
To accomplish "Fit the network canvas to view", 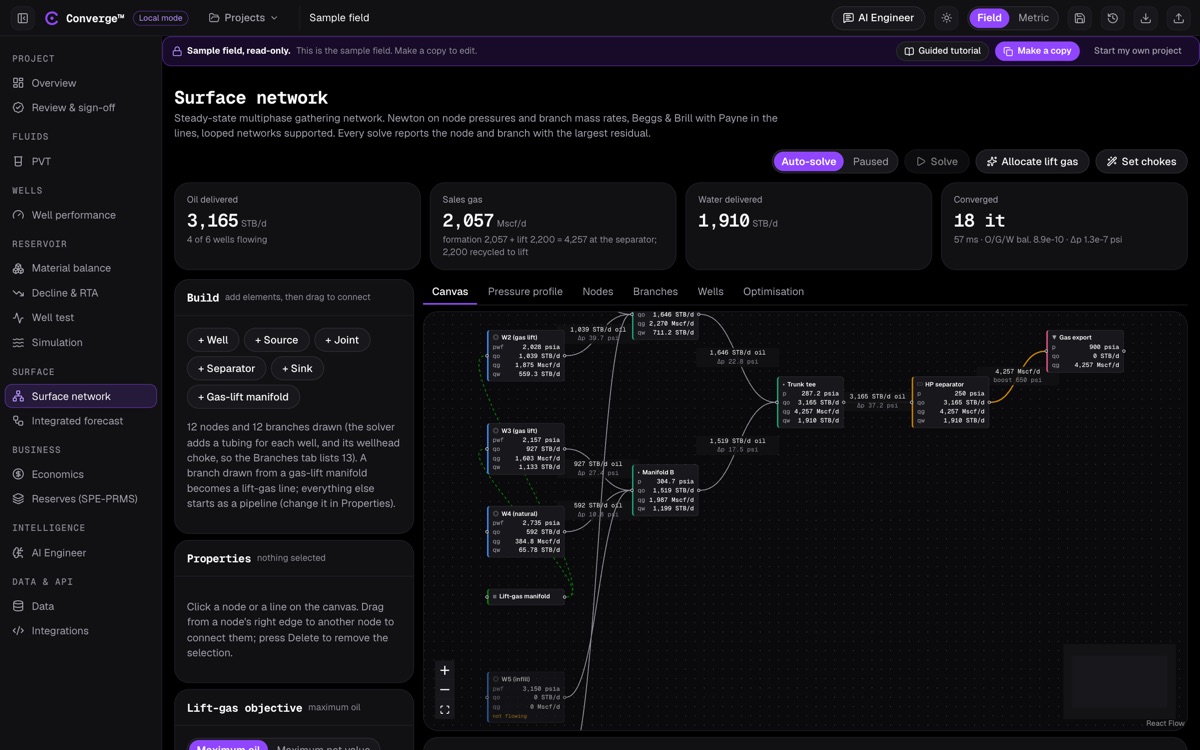I will tap(445, 710).
